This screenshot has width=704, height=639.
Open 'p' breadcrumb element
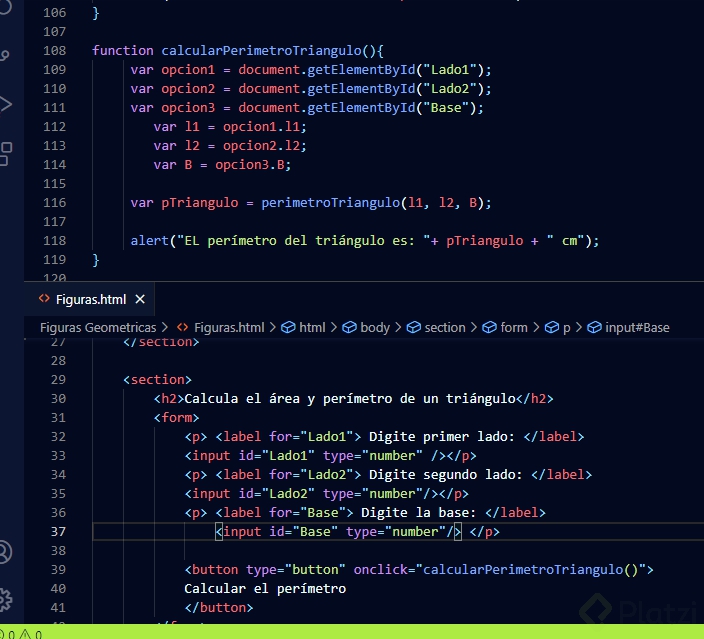[x=567, y=328]
